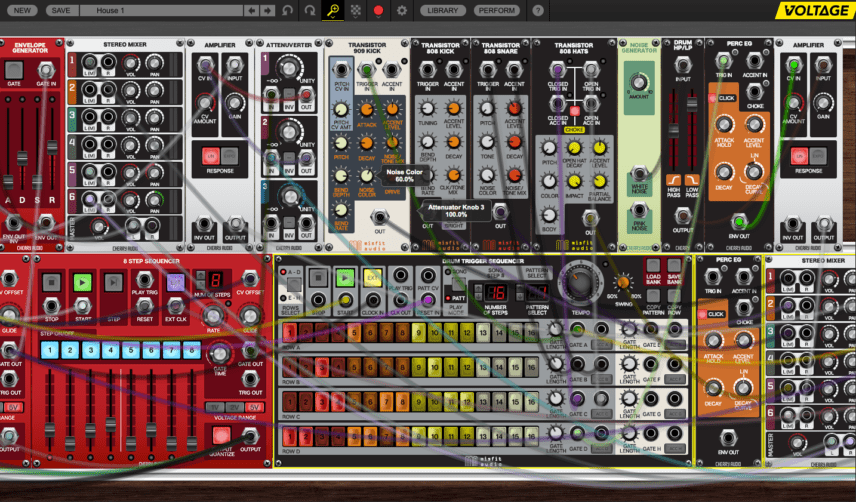This screenshot has width=856, height=502.
Task: Click the Undo arrow icon
Action: pos(287,10)
